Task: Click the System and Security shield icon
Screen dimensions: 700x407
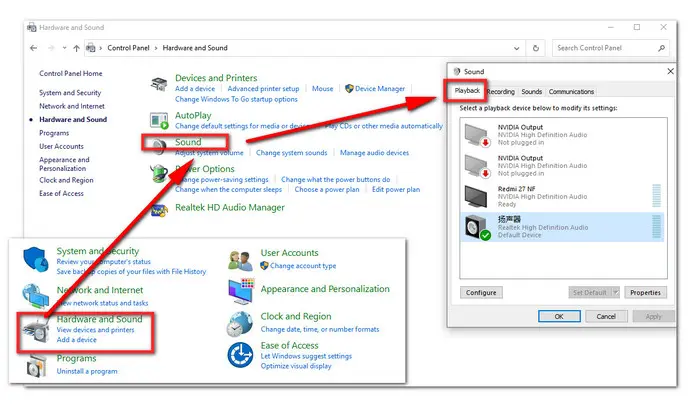Action: (36, 259)
